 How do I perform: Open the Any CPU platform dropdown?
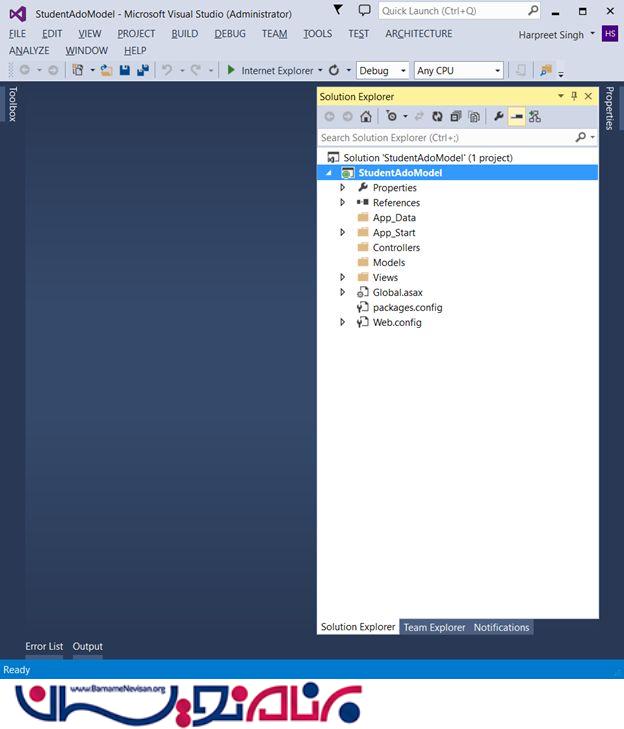(x=458, y=71)
